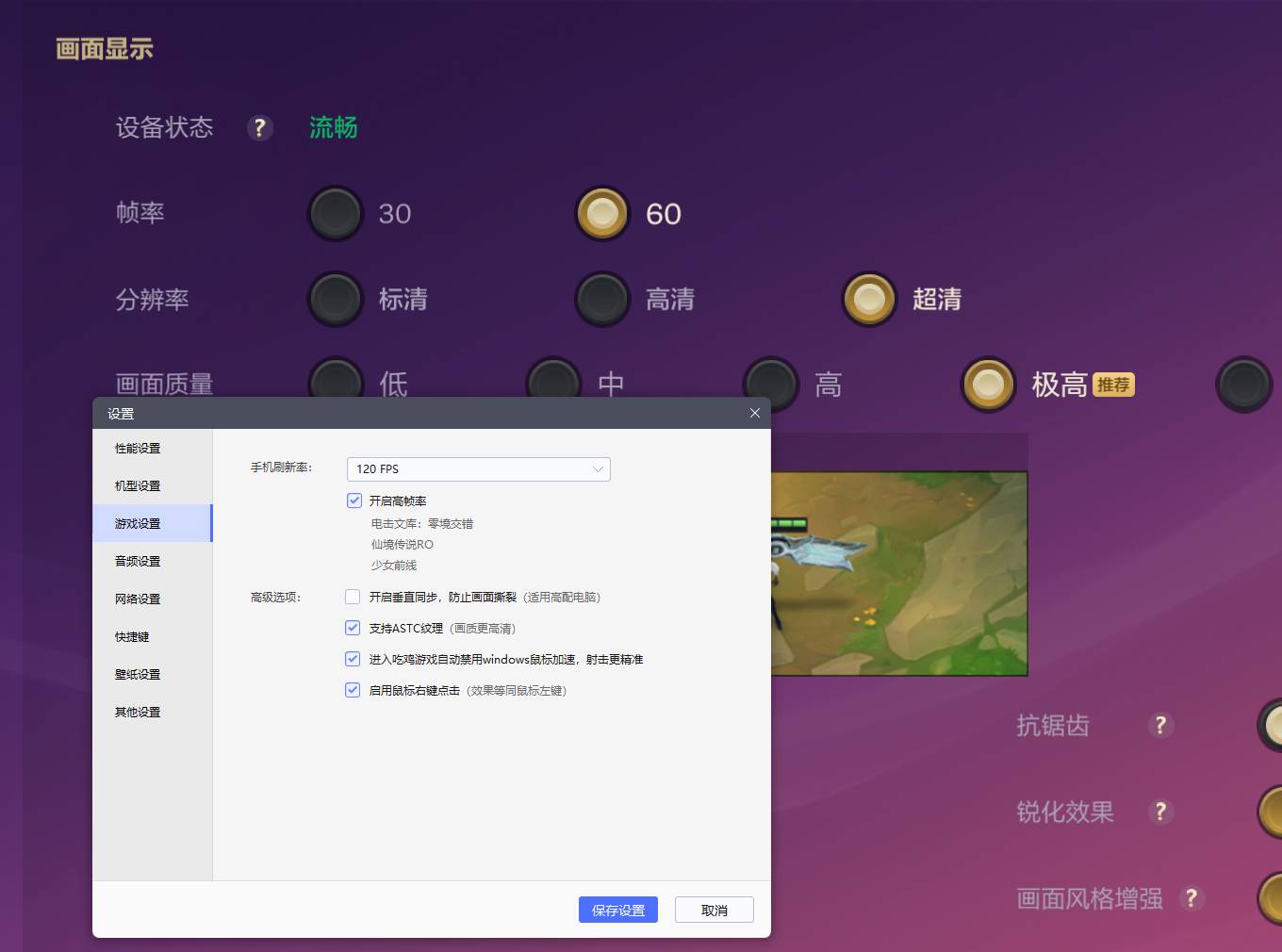Open help for 画面风格增强

coord(1192,898)
